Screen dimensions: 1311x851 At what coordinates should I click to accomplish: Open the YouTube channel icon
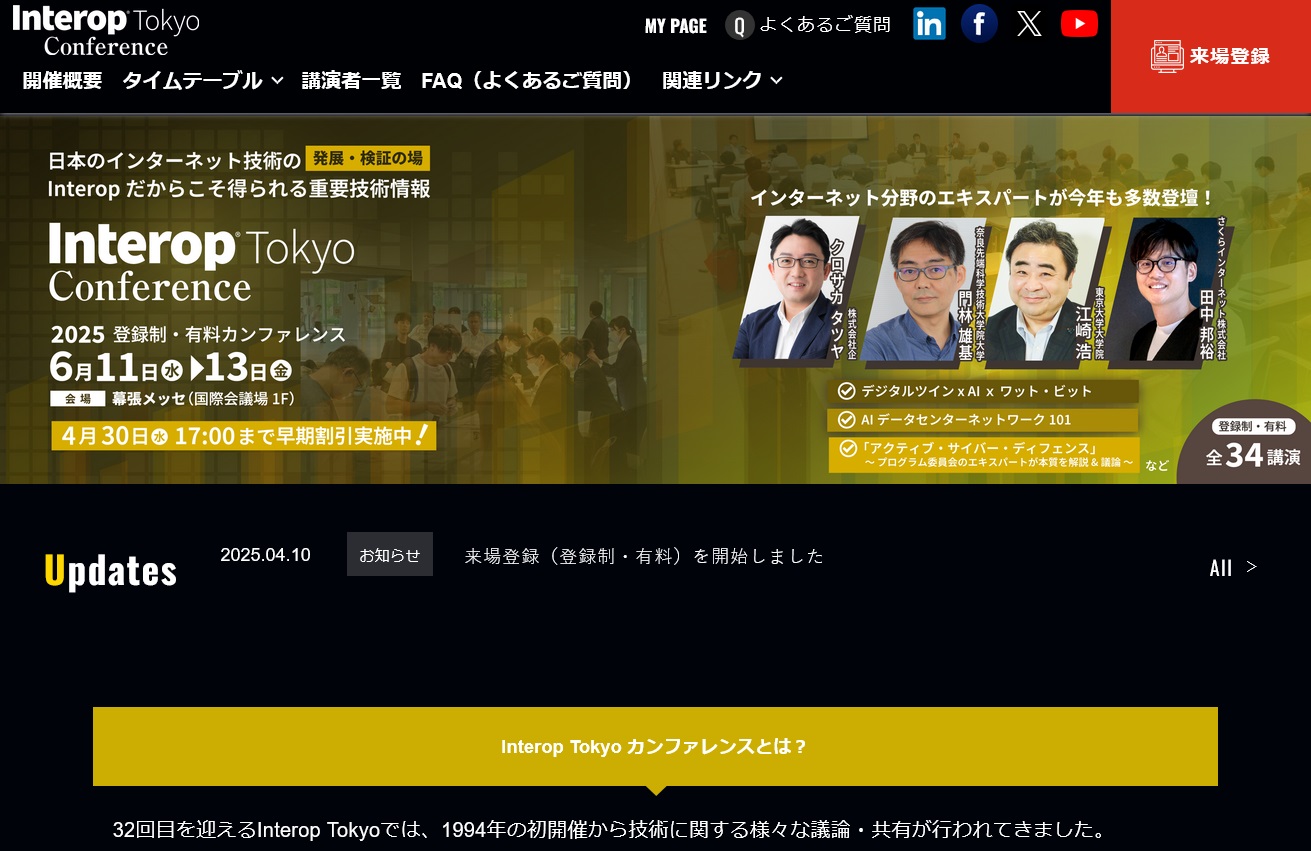tap(1079, 24)
